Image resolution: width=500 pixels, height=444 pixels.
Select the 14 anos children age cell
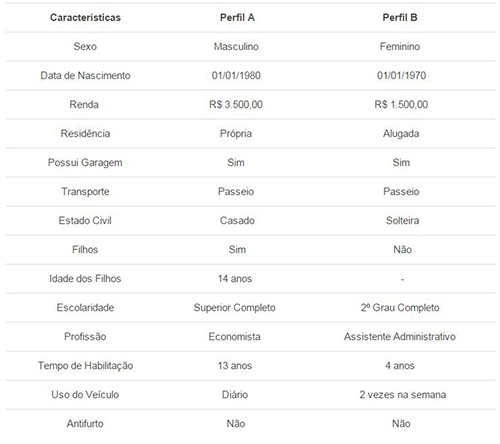[235, 278]
